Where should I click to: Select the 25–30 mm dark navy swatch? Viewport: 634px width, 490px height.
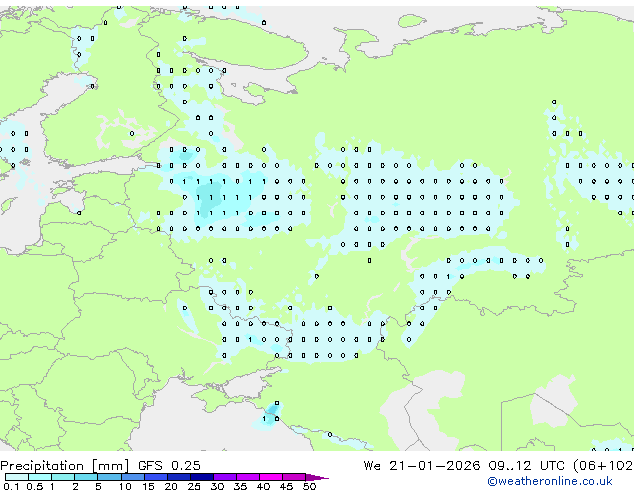click(202, 477)
